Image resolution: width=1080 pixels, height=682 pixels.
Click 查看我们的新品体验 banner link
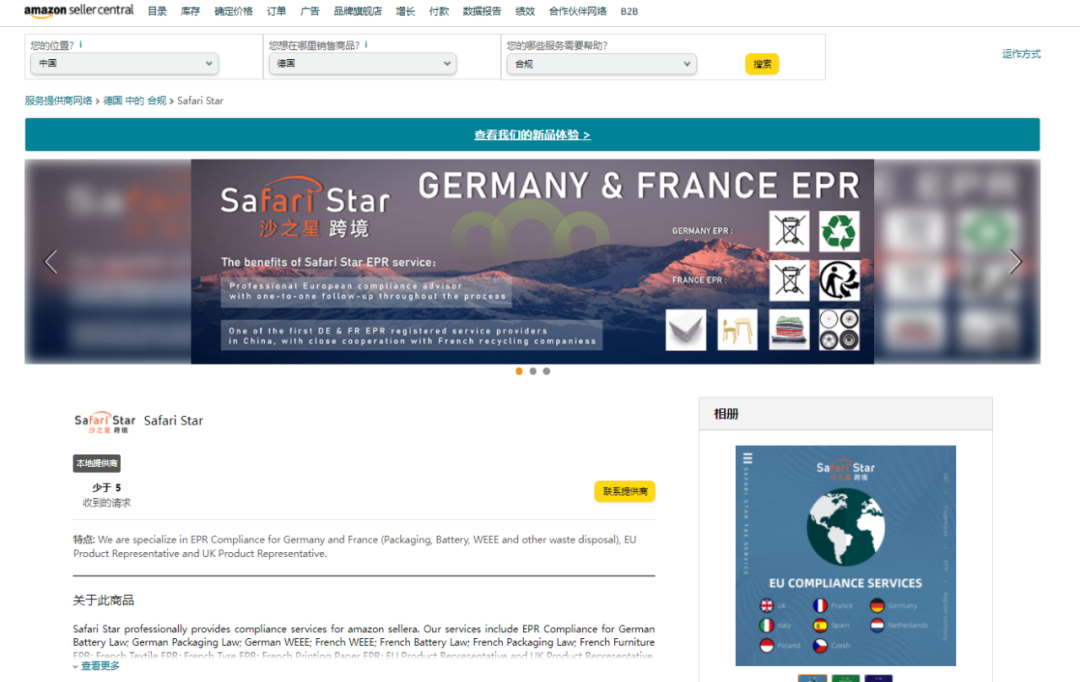[x=532, y=135]
